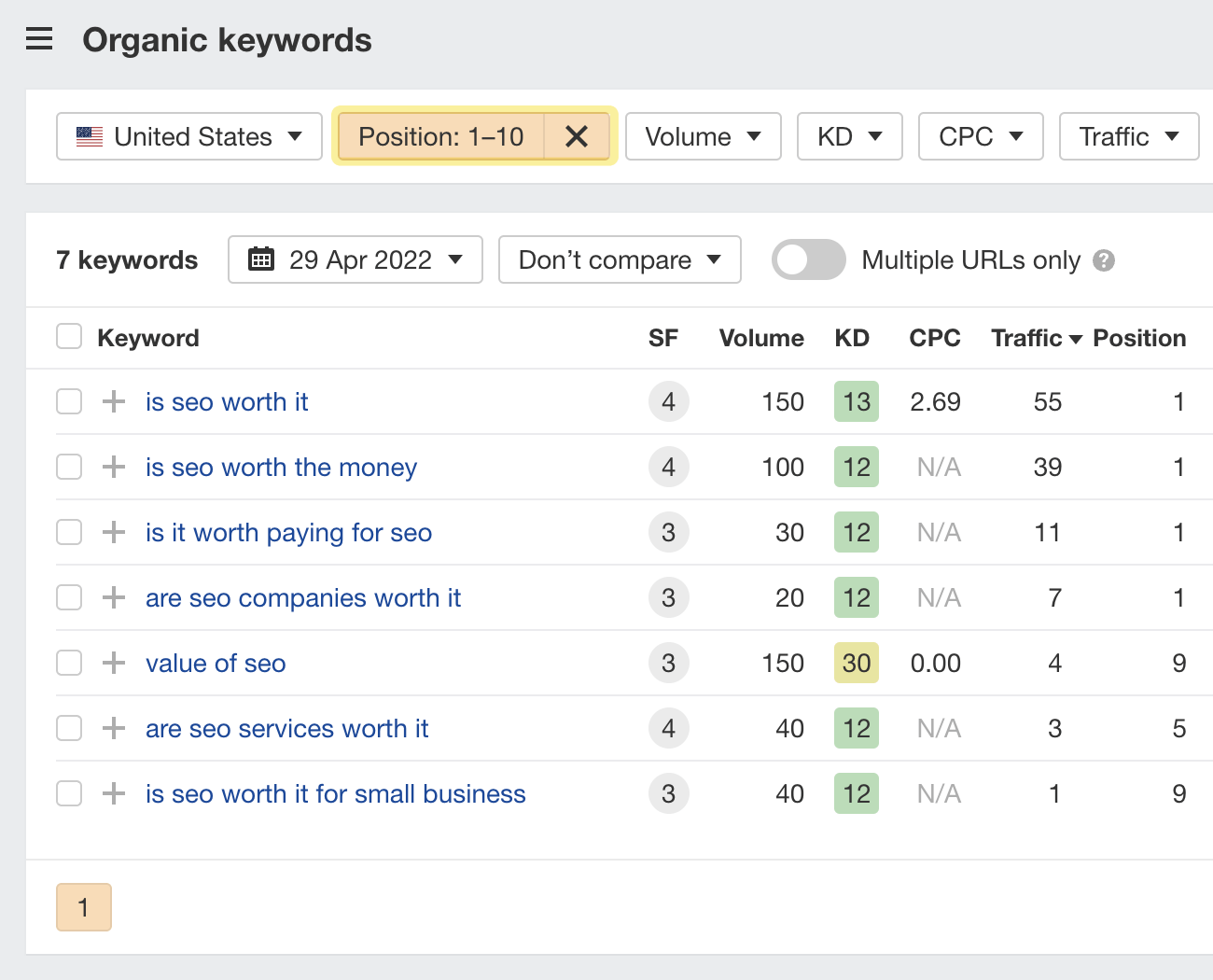Open the Don't compare dropdown
1213x980 pixels.
pos(619,259)
